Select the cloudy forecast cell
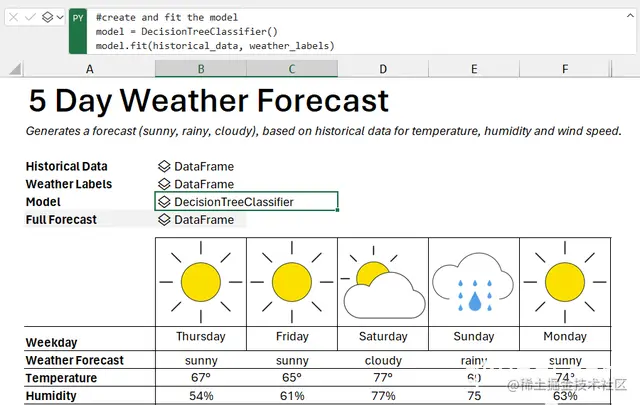Viewport: 640px width, 405px height. tap(383, 360)
